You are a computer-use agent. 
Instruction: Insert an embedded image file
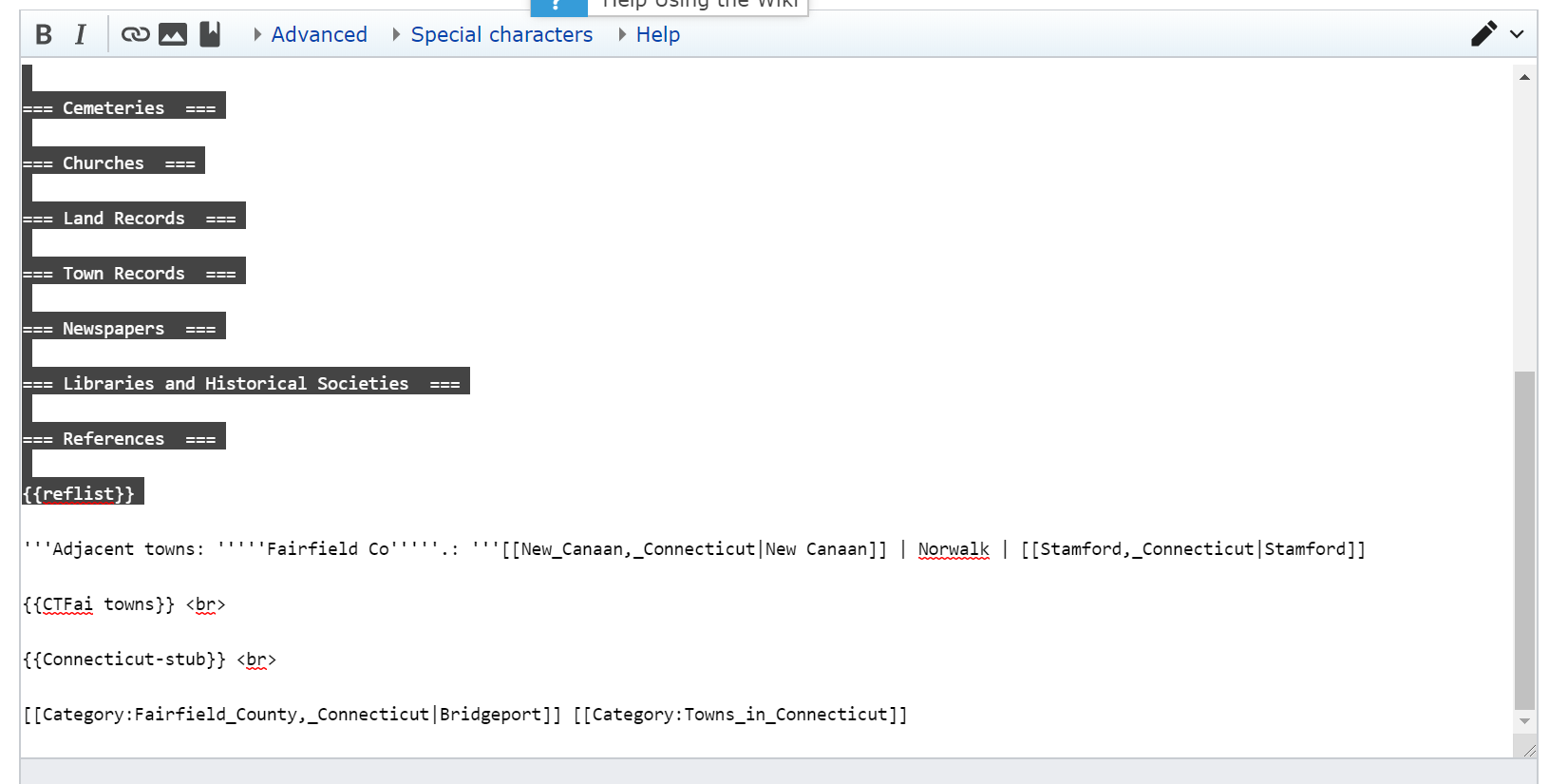[173, 35]
